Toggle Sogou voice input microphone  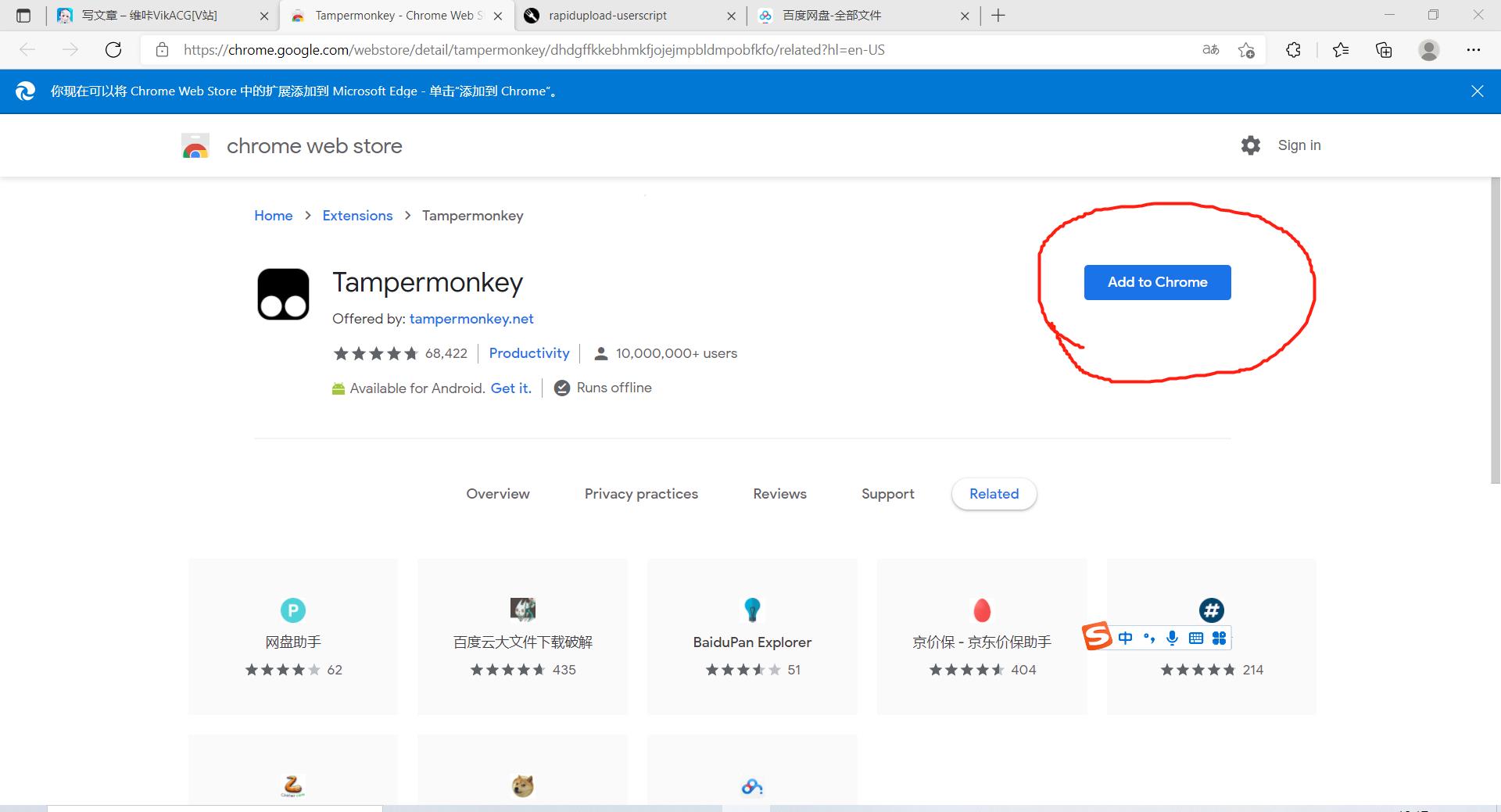1172,638
